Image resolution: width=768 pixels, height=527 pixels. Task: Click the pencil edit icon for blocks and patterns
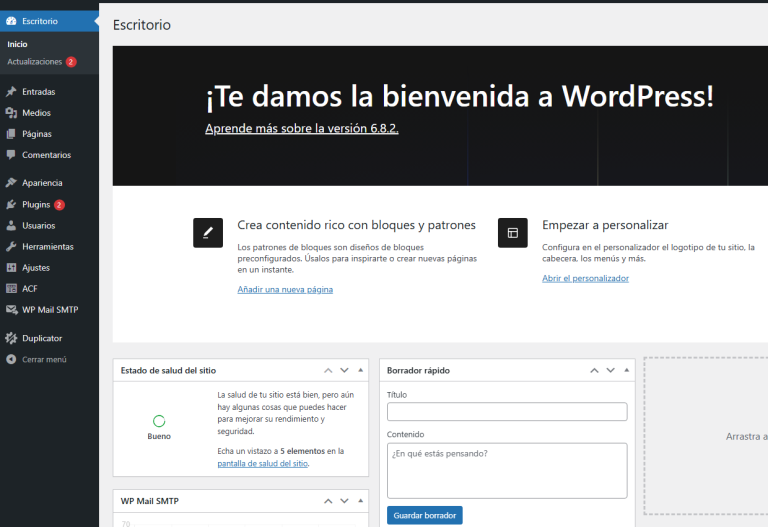(x=208, y=233)
